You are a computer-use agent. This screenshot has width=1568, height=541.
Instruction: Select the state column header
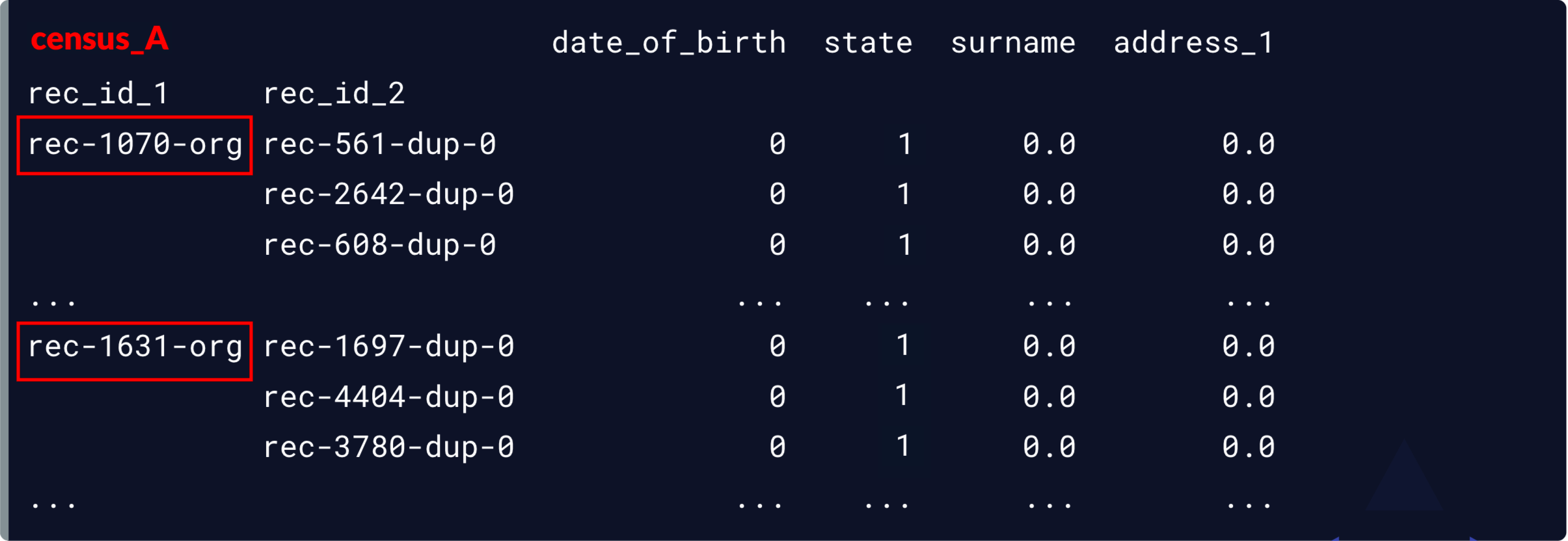click(868, 44)
